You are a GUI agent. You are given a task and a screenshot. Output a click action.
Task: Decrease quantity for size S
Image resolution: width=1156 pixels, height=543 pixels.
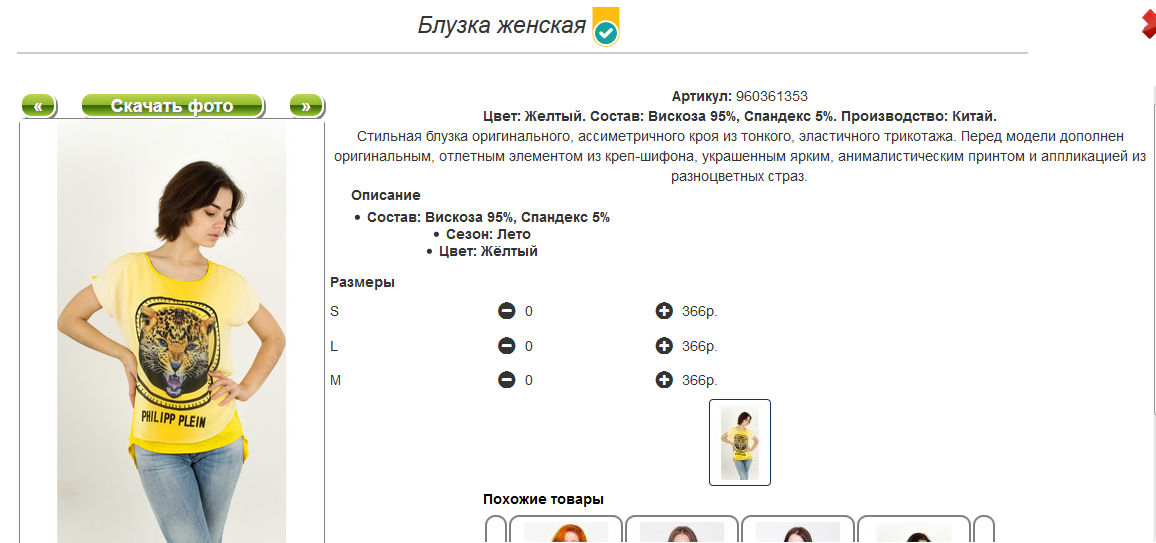point(506,311)
